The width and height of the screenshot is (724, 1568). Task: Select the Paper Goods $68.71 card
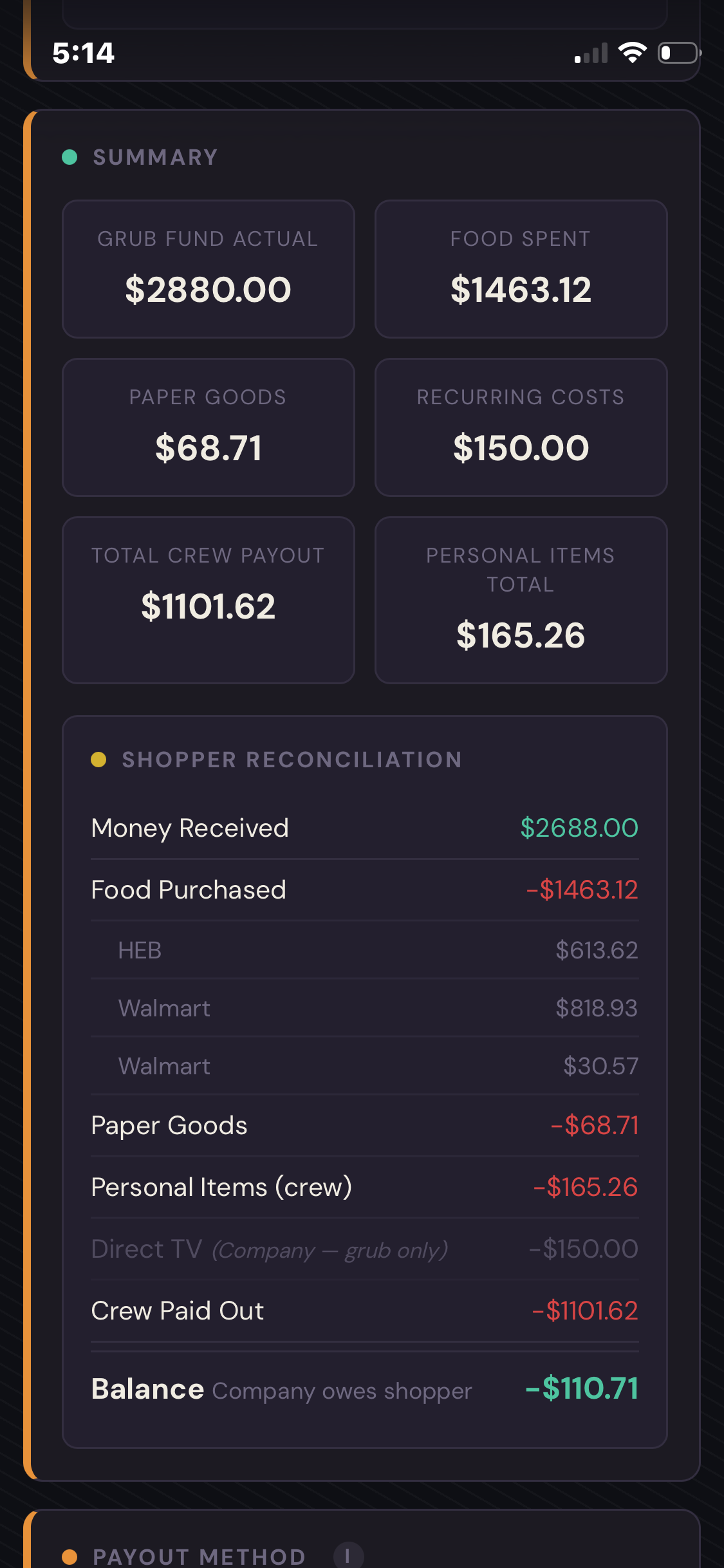coord(209,427)
